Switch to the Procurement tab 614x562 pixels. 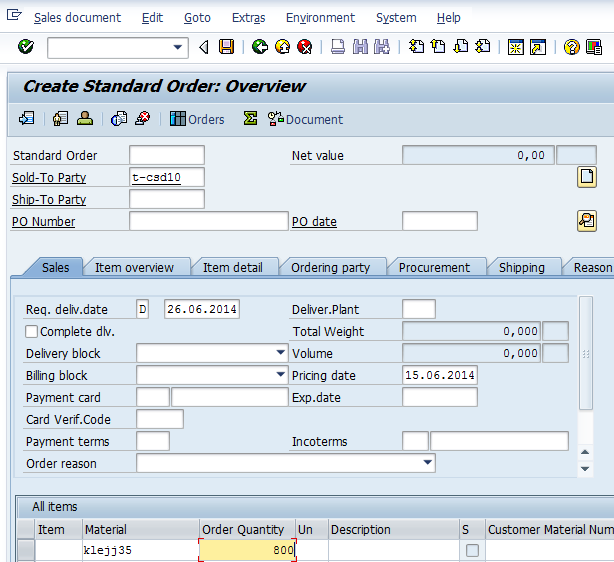point(434,267)
